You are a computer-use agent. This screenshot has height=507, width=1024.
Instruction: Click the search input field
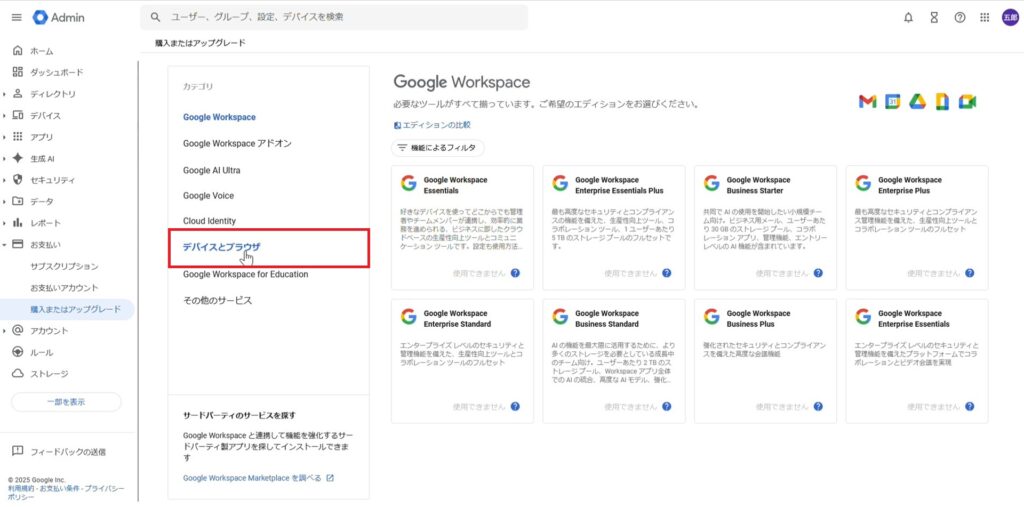tap(340, 17)
